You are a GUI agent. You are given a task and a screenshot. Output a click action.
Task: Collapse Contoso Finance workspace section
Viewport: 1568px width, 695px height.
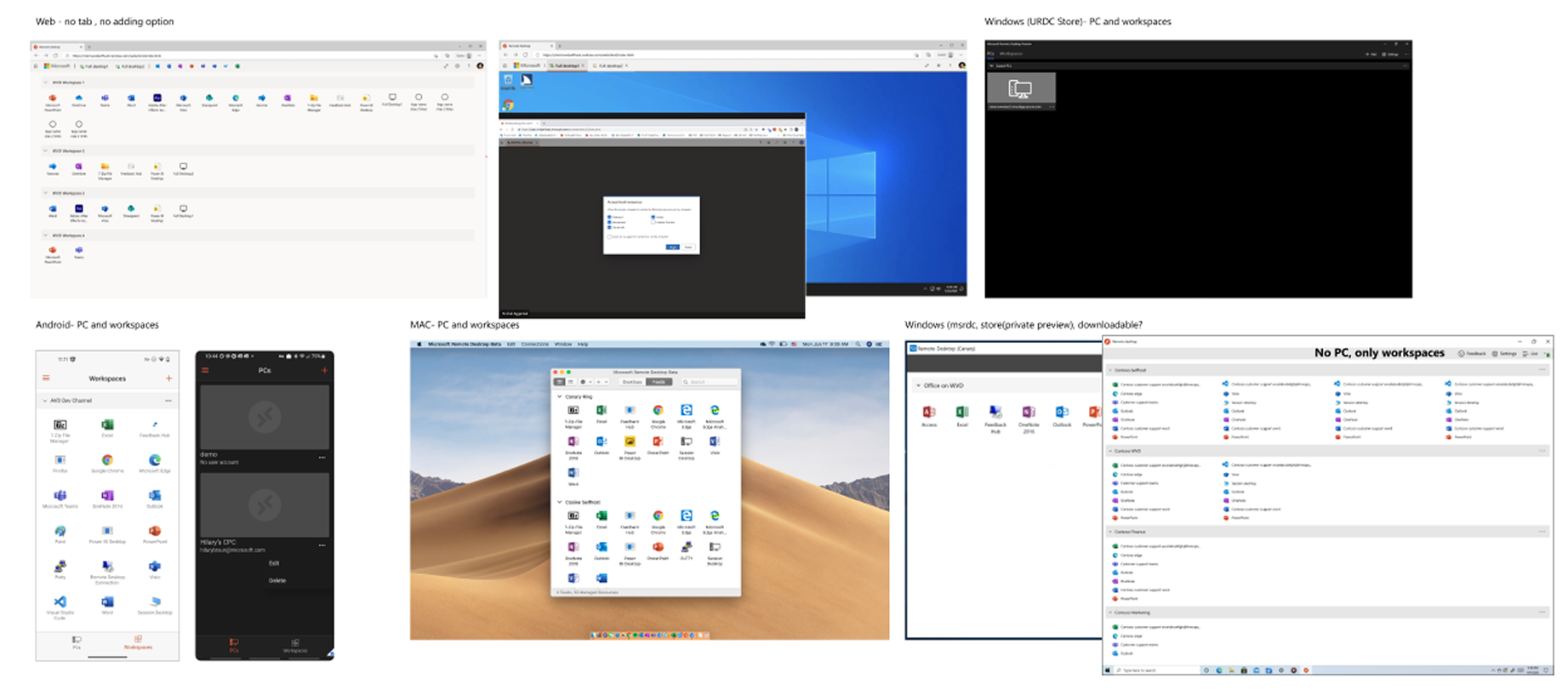point(1111,532)
